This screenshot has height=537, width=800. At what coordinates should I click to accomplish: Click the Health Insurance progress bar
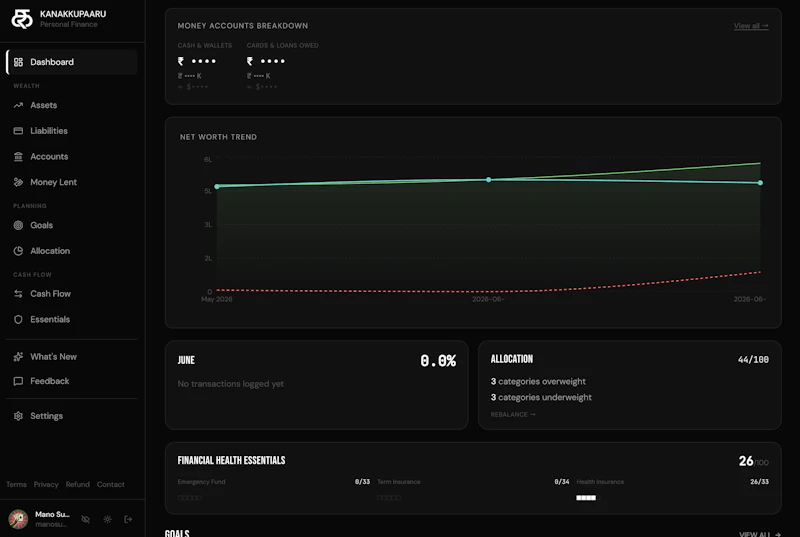[586, 498]
